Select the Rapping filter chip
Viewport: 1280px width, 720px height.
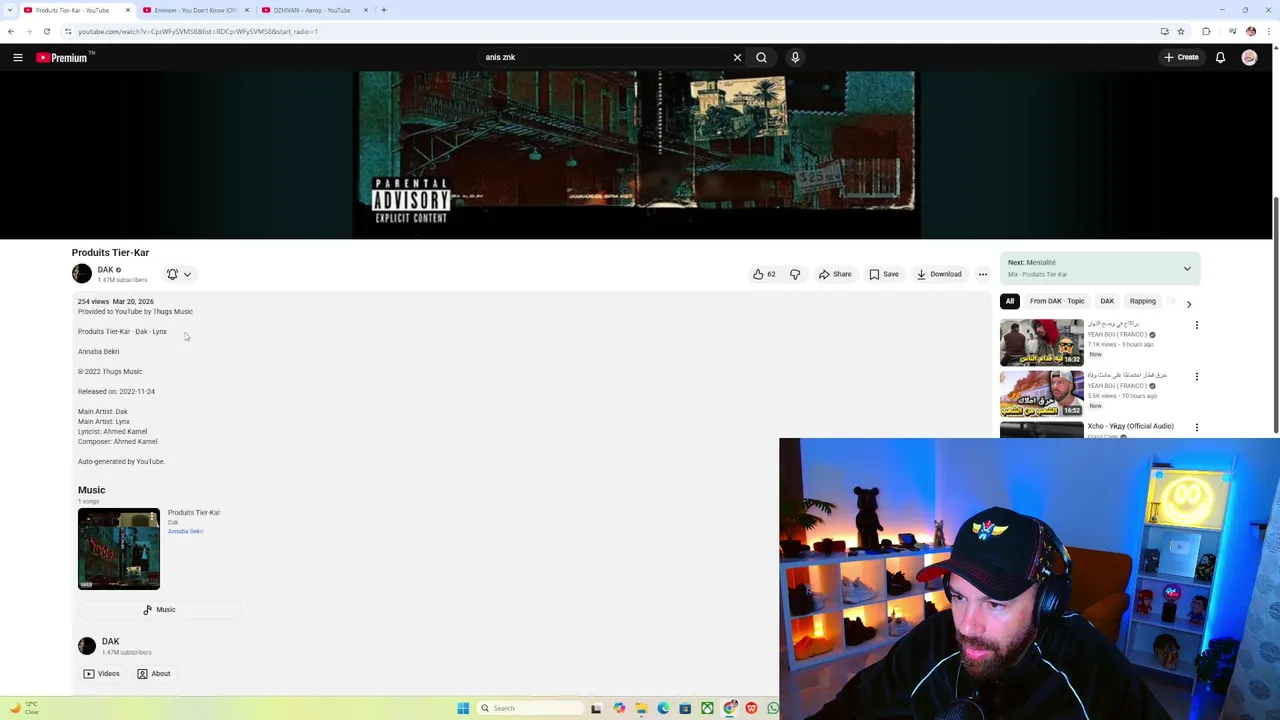(x=1142, y=301)
